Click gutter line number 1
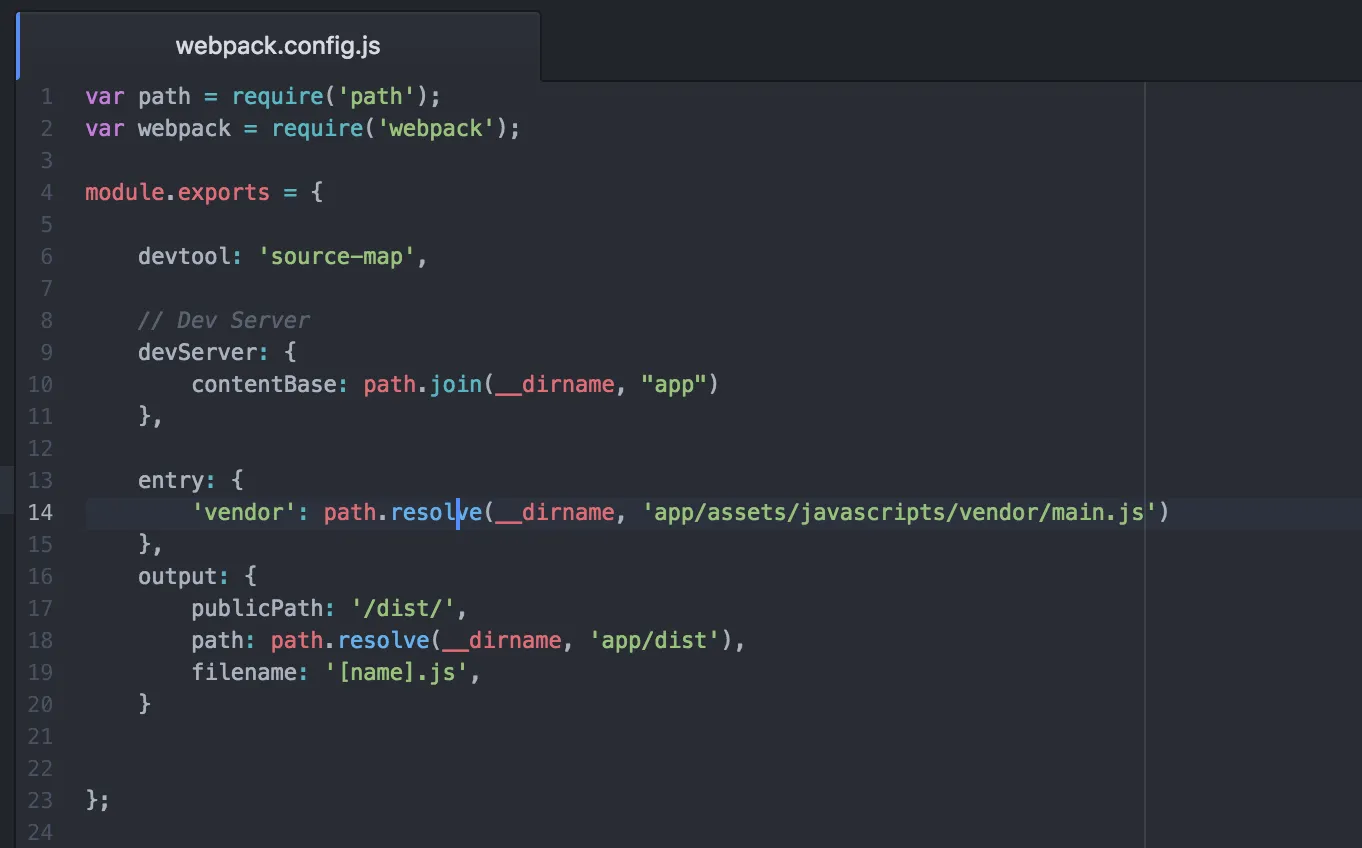1362x848 pixels. coord(47,96)
